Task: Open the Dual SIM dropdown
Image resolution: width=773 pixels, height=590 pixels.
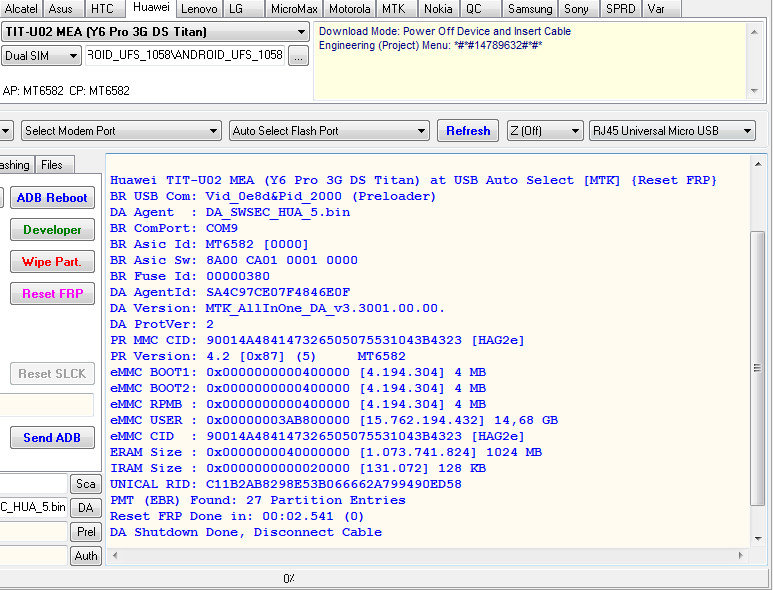Action: coord(41,56)
